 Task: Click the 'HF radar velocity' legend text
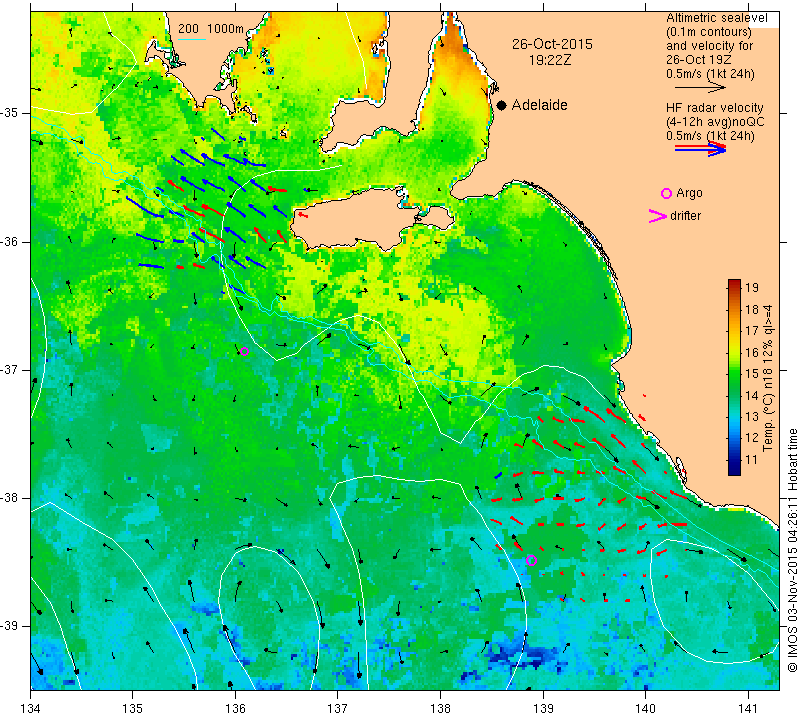[714, 108]
